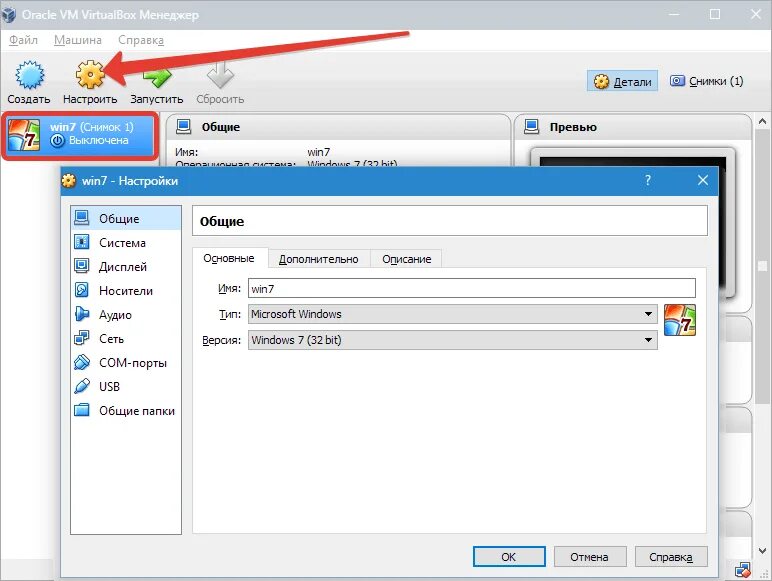Click the Создать (Create) toolbar icon
The width and height of the screenshot is (772, 581).
(29, 75)
